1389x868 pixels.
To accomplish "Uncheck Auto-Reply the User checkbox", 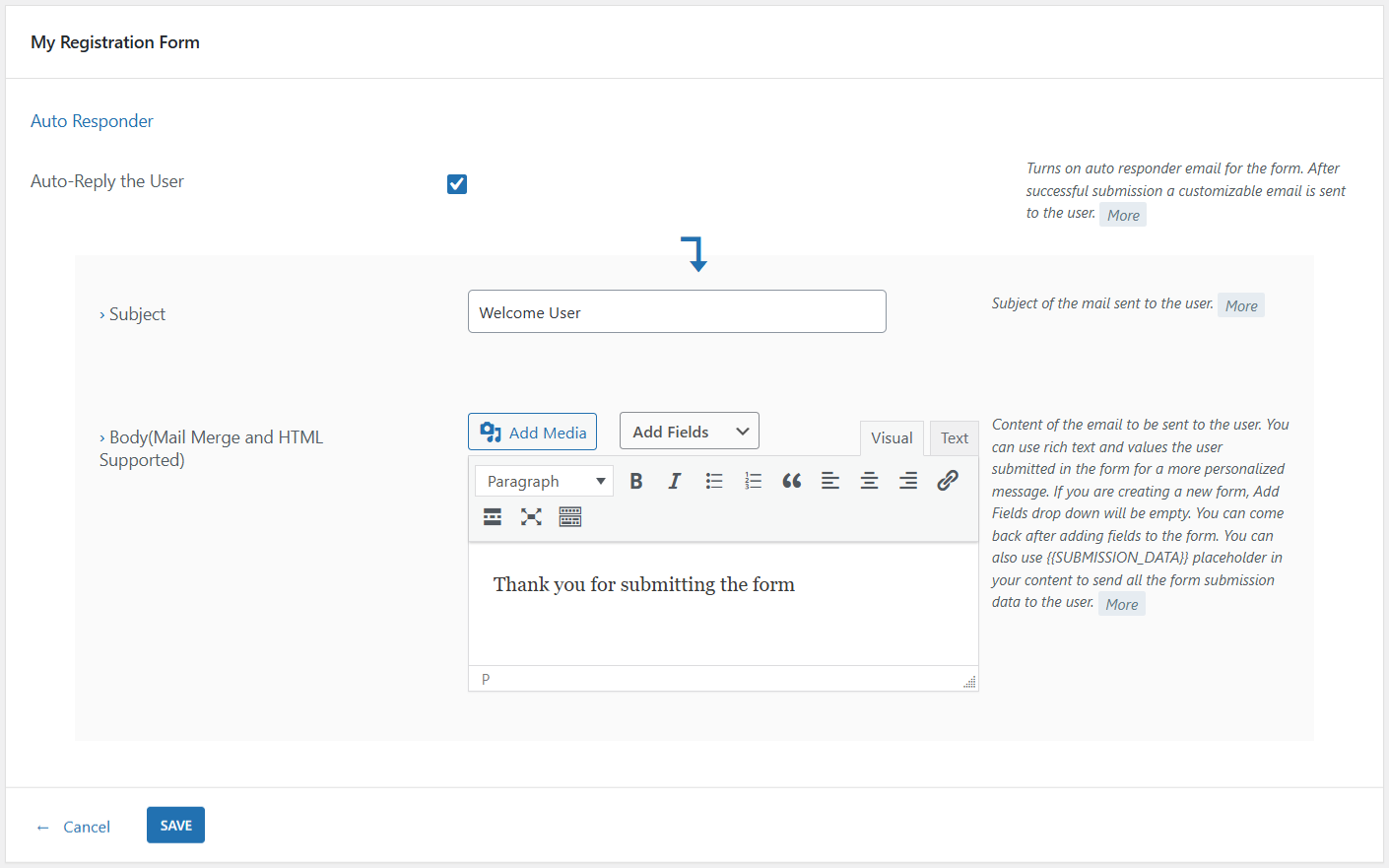I will point(457,184).
